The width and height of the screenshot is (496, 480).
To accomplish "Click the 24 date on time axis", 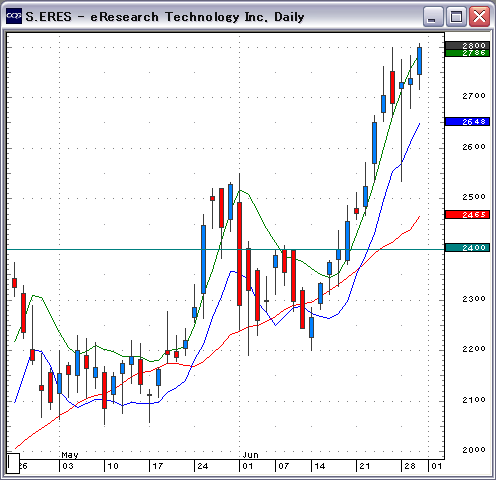I will pos(203,466).
